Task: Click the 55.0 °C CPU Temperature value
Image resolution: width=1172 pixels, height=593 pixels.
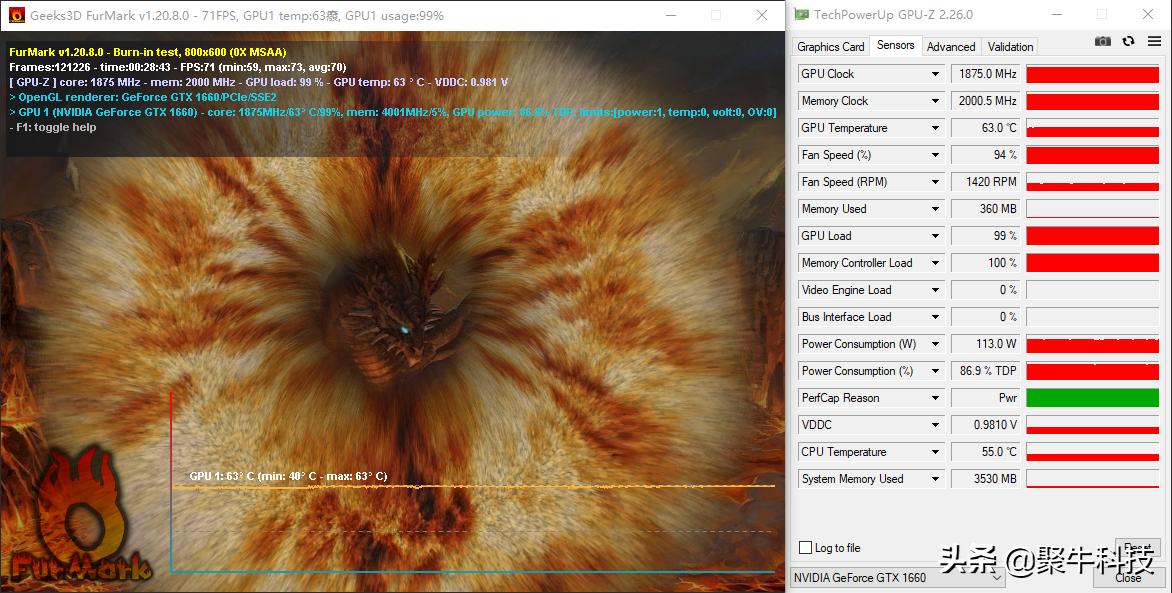Action: 985,452
